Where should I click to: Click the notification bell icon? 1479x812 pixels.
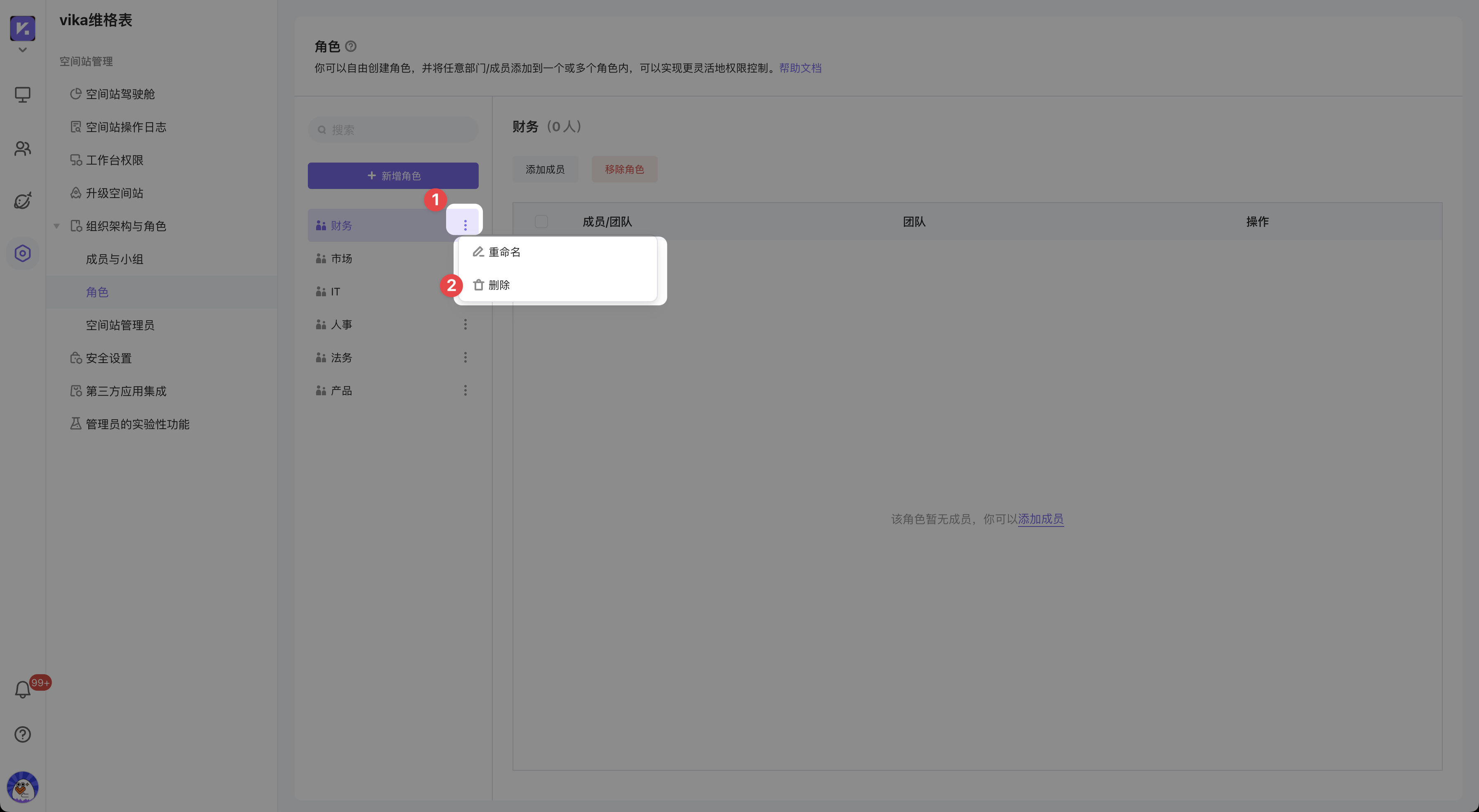tap(22, 689)
